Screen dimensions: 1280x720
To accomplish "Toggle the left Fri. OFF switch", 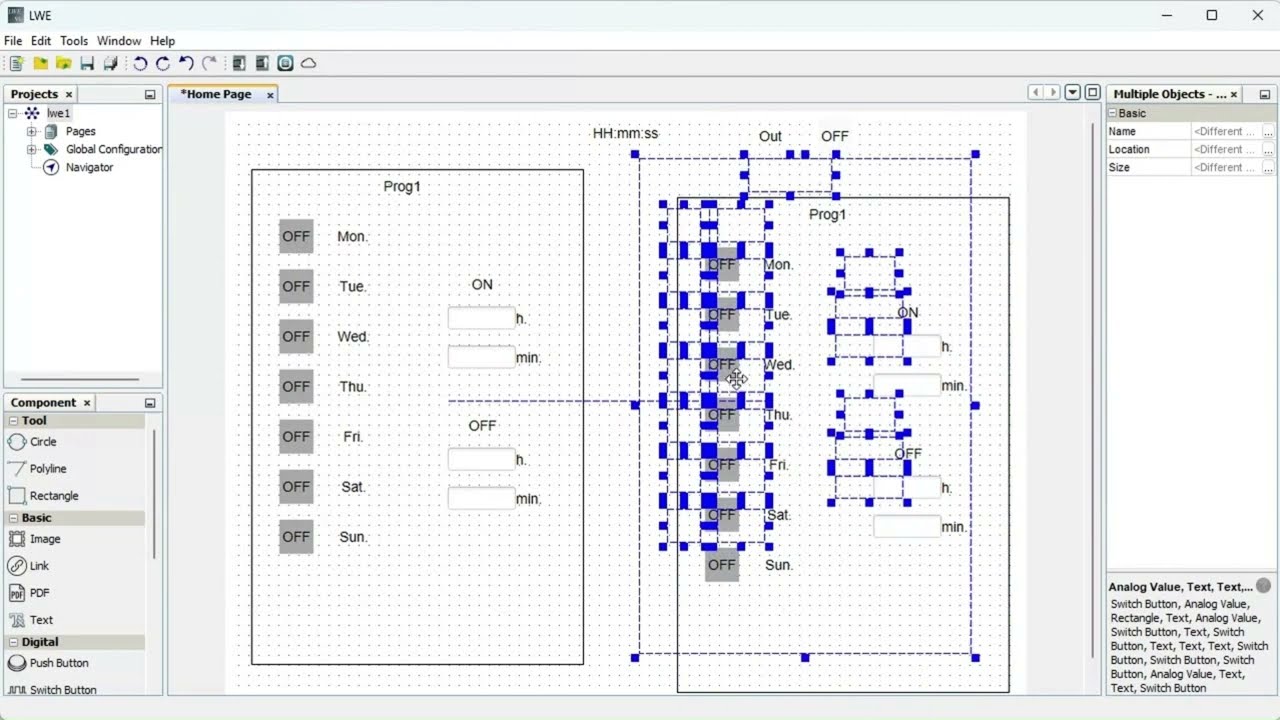I will pos(296,436).
